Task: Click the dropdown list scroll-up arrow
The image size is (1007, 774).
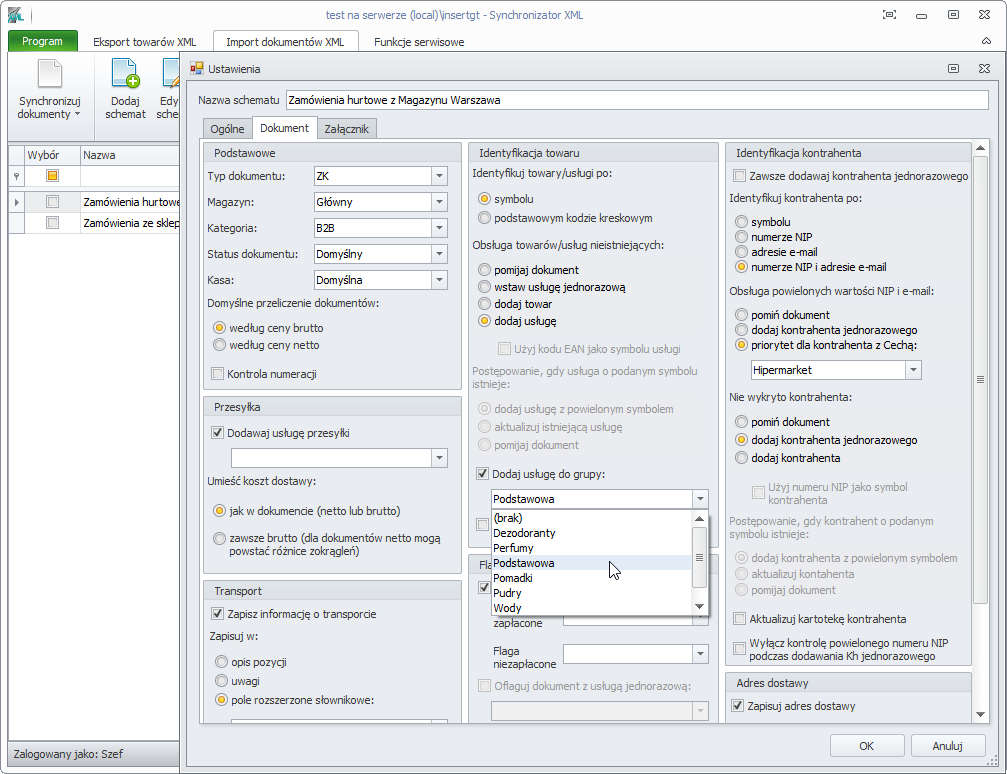Action: click(699, 518)
